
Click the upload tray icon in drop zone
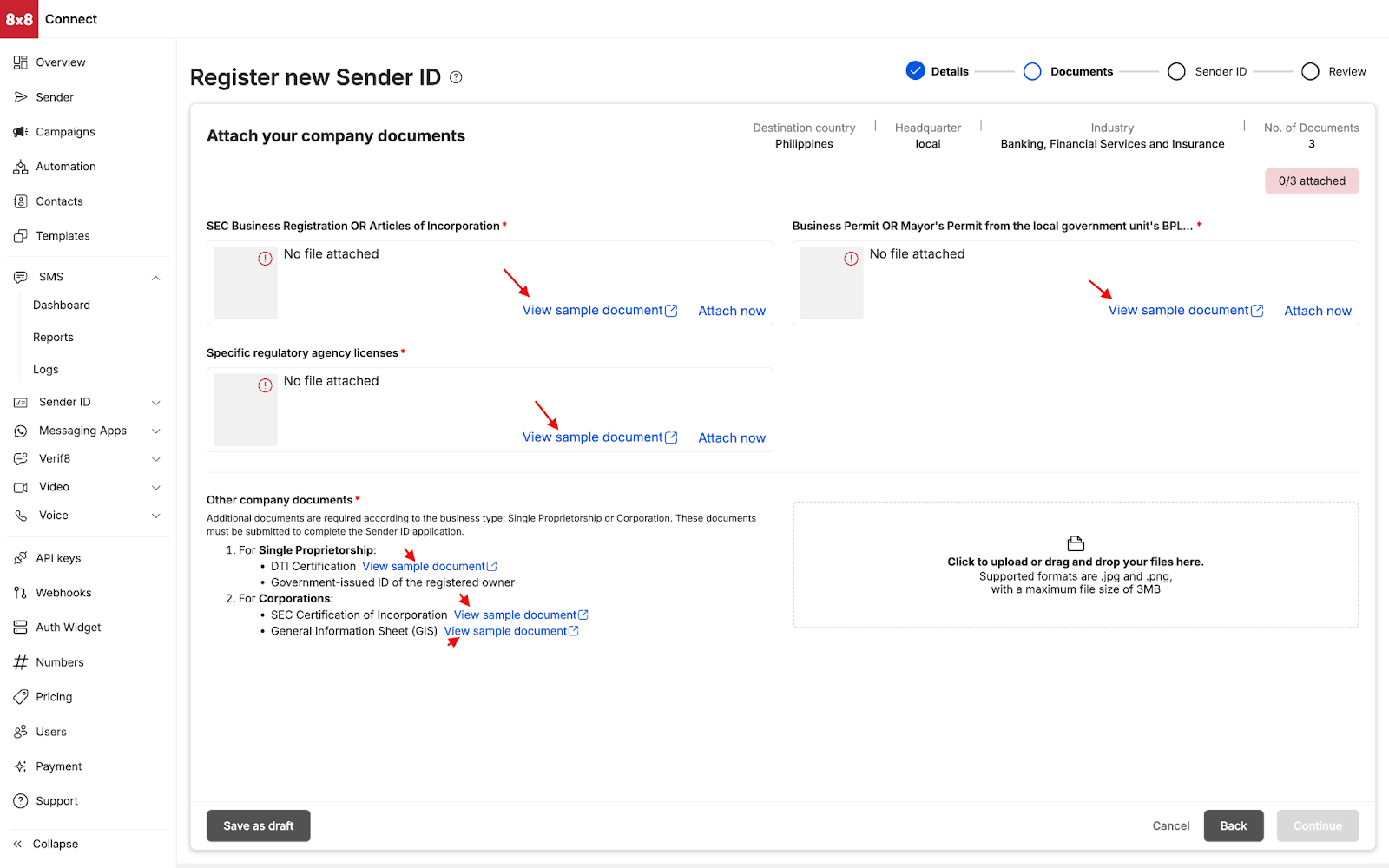coord(1076,543)
